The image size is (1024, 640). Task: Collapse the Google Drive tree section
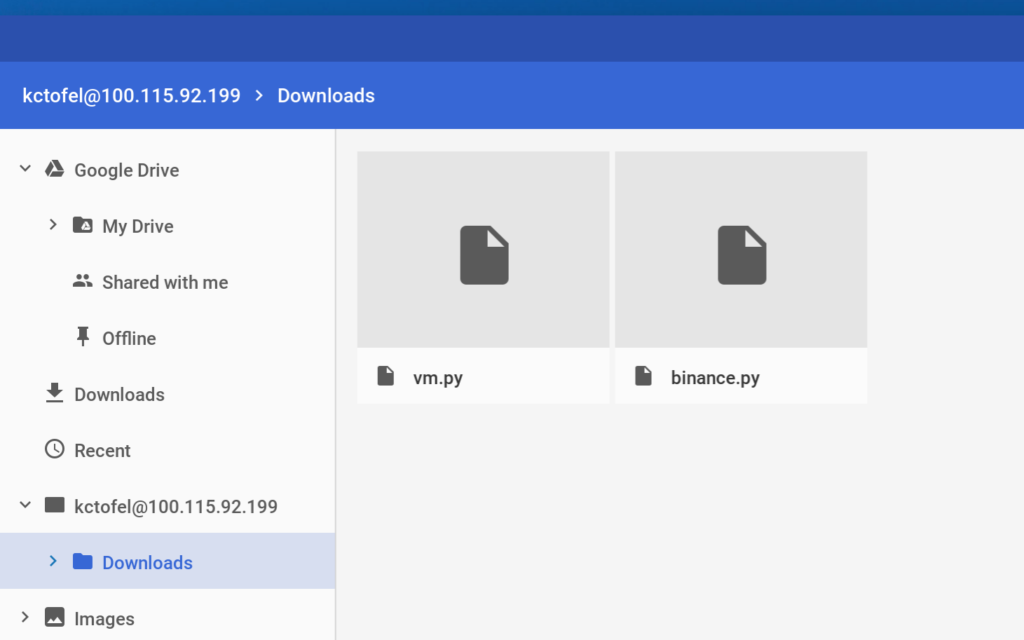tap(25, 169)
